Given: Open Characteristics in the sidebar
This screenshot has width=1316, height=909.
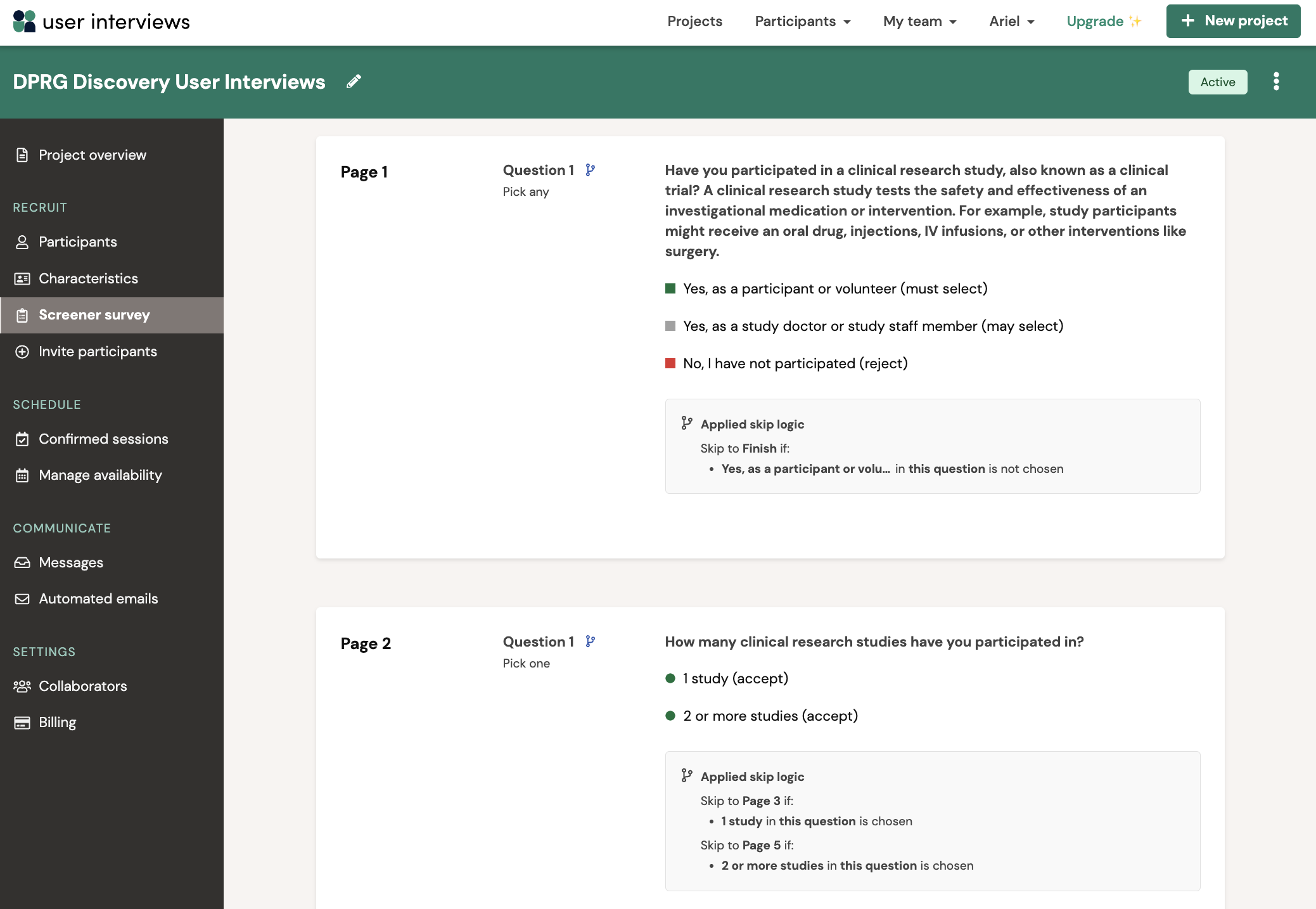Looking at the screenshot, I should click(88, 279).
